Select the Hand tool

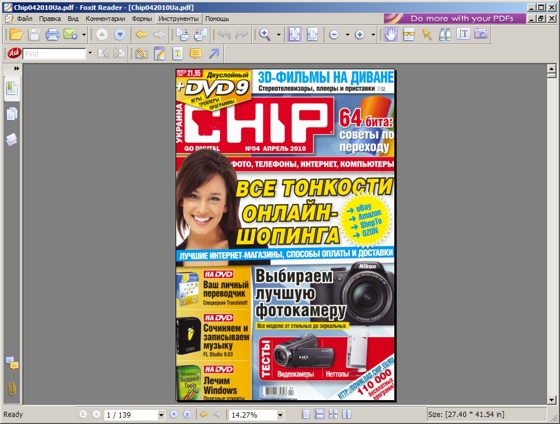point(391,35)
